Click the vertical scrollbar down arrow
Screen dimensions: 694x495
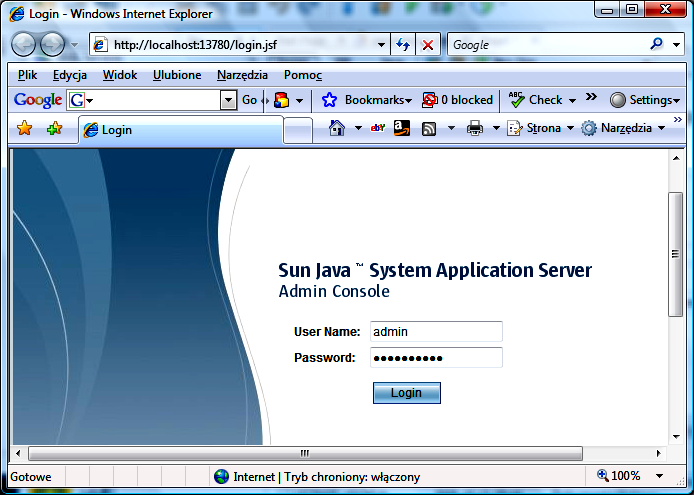pos(676,437)
